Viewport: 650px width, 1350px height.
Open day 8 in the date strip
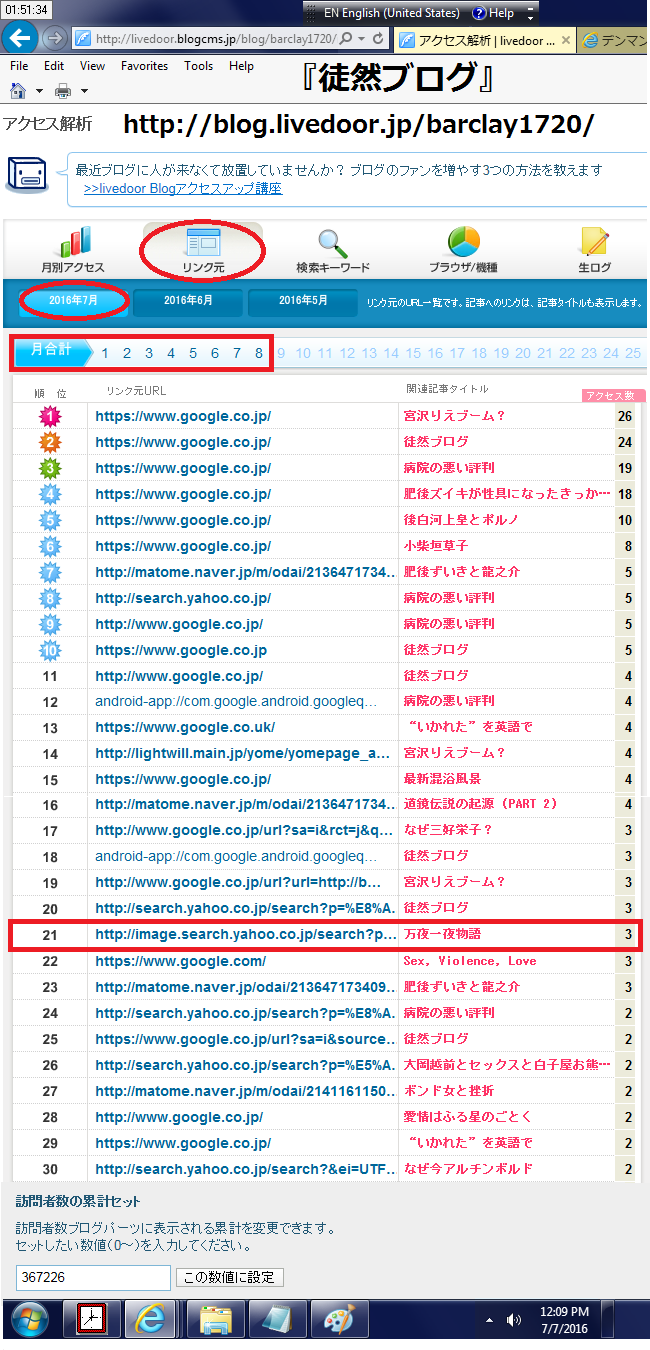click(258, 353)
